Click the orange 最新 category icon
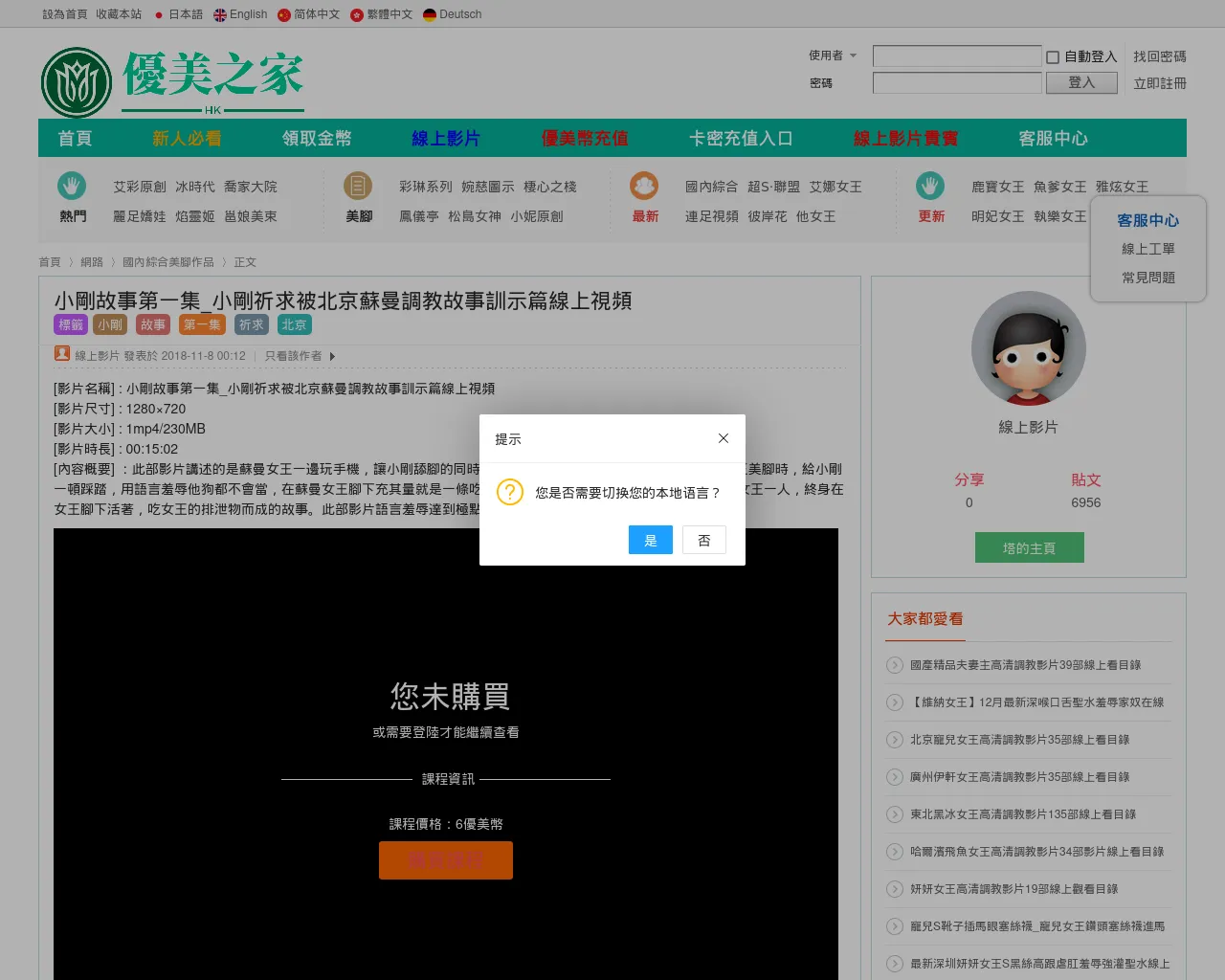 pyautogui.click(x=644, y=186)
